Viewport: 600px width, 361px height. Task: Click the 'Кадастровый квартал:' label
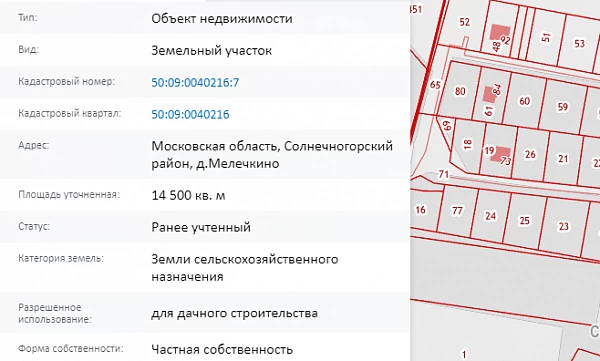tap(69, 114)
